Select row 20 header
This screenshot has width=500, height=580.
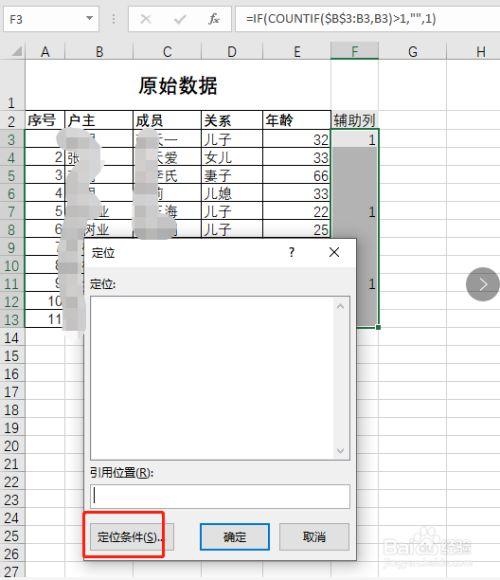pyautogui.click(x=12, y=446)
